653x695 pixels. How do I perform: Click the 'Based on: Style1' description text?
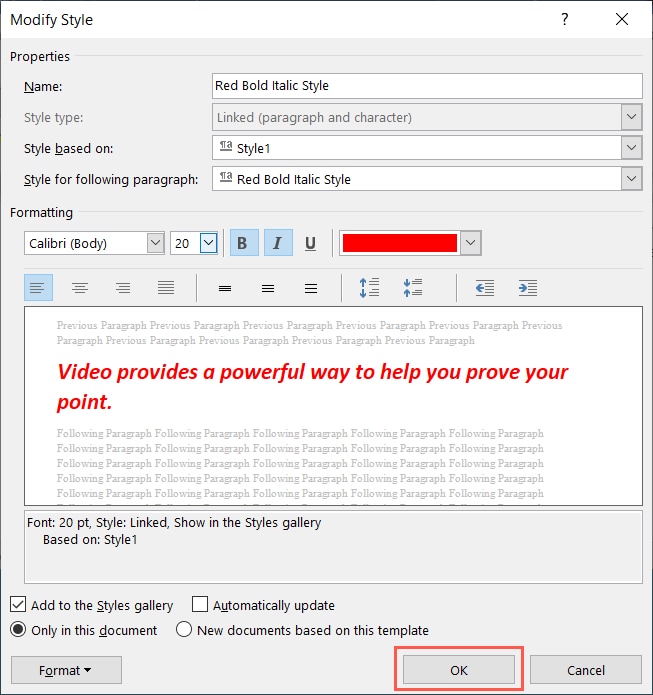pos(90,540)
